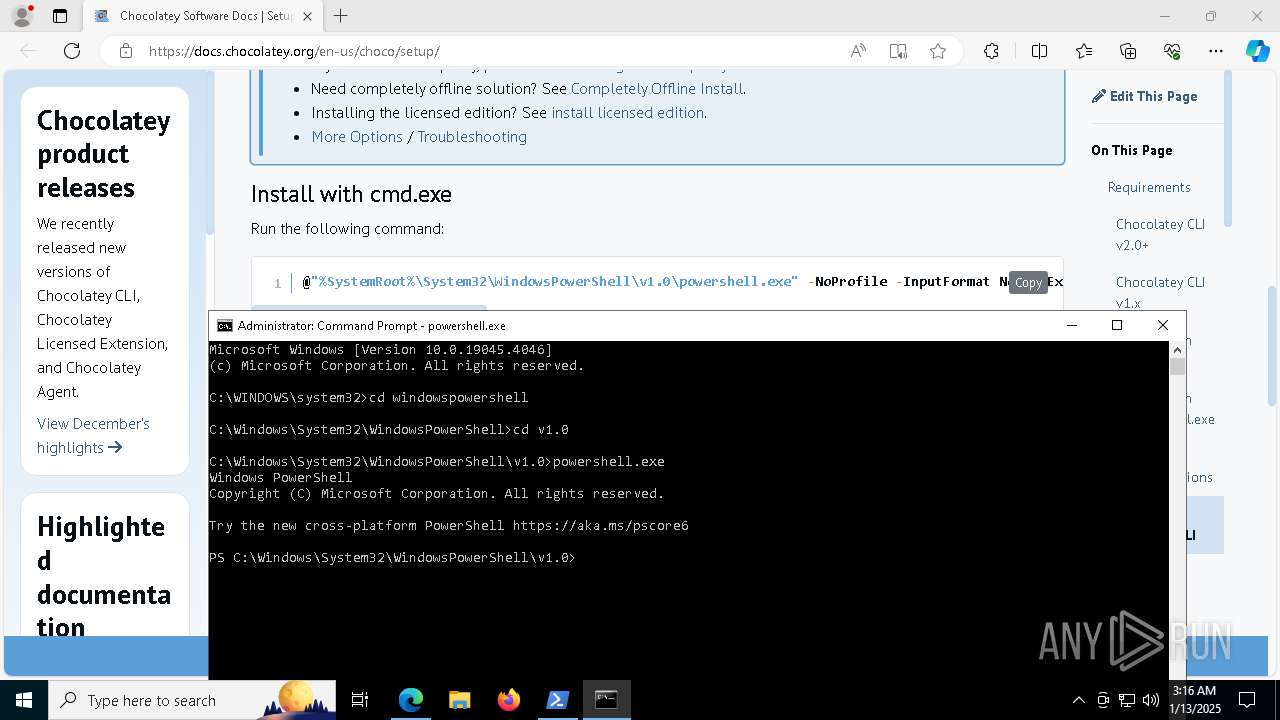Open File Explorer from taskbar

[x=460, y=700]
